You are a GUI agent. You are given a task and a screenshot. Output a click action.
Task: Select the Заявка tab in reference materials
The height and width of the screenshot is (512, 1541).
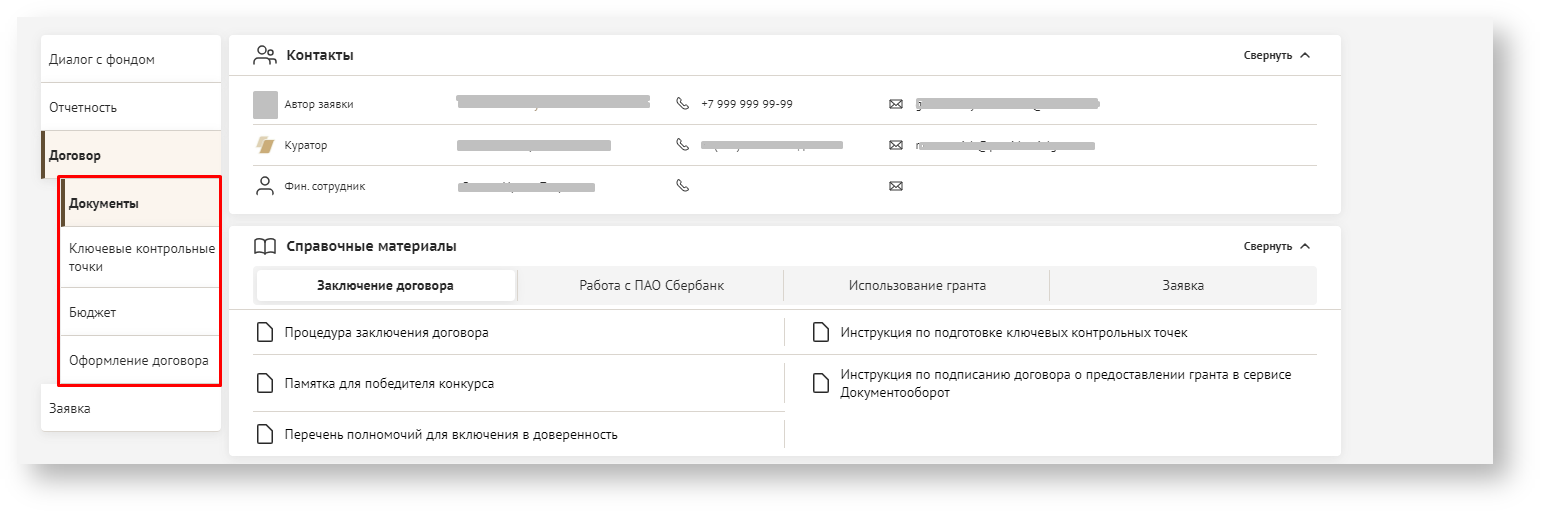(1182, 286)
